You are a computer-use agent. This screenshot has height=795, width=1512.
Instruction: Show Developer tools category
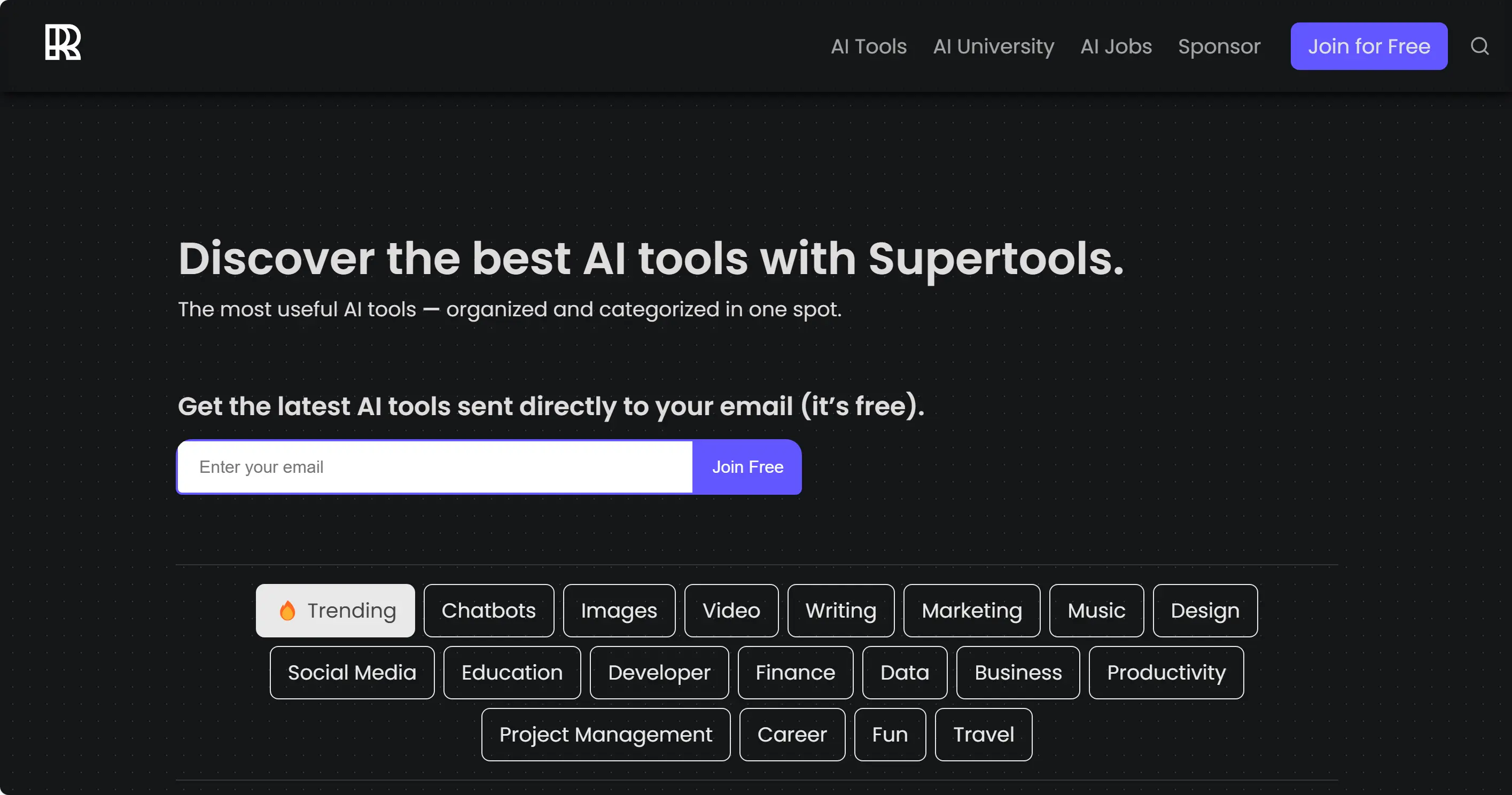click(659, 673)
